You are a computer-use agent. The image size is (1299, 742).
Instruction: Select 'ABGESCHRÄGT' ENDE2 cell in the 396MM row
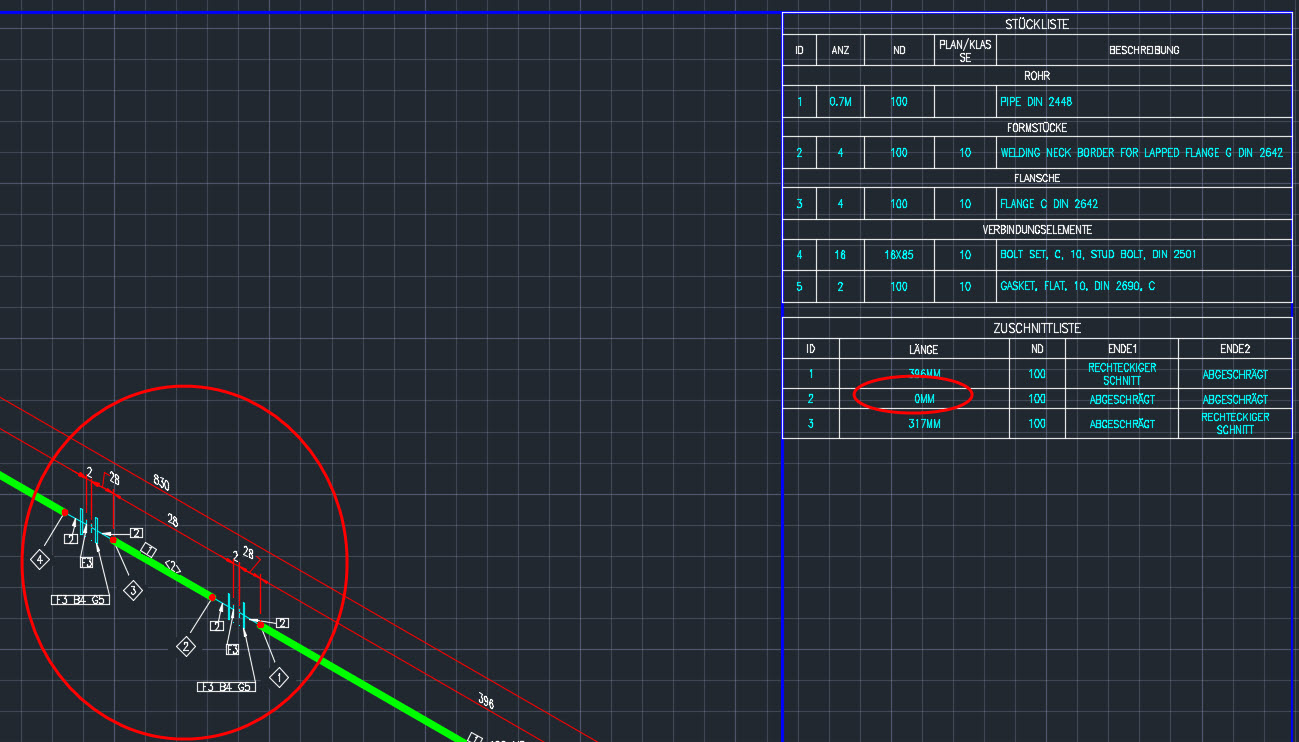click(1235, 374)
